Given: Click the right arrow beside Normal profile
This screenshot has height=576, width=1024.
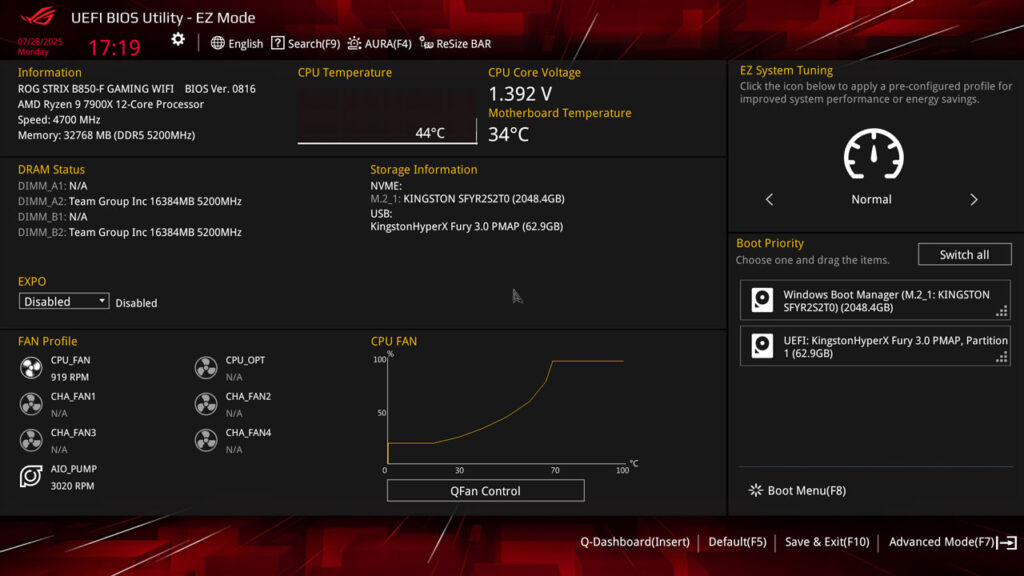Looking at the screenshot, I should point(974,199).
